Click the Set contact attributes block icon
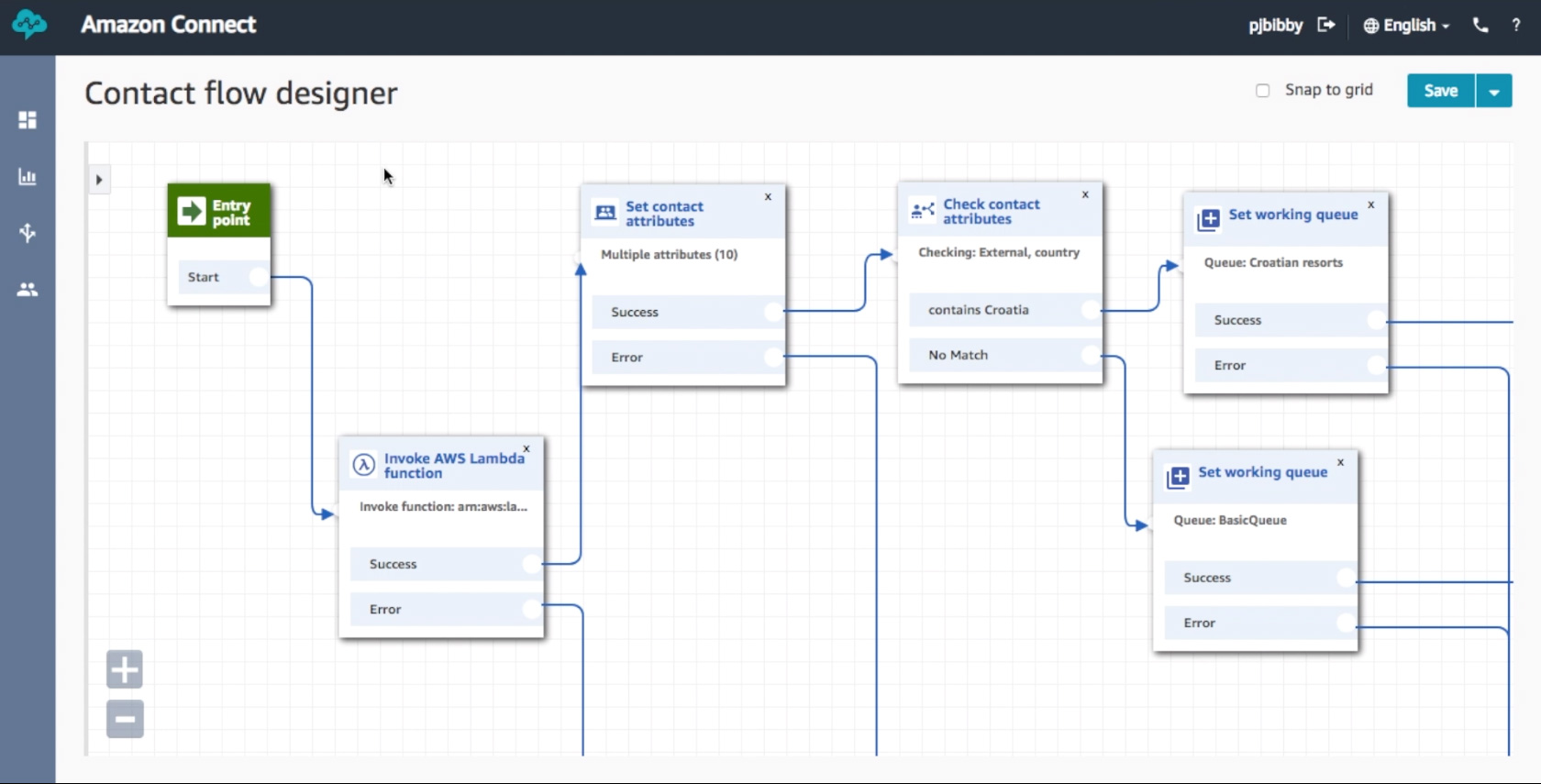Image resolution: width=1541 pixels, height=784 pixels. (605, 213)
